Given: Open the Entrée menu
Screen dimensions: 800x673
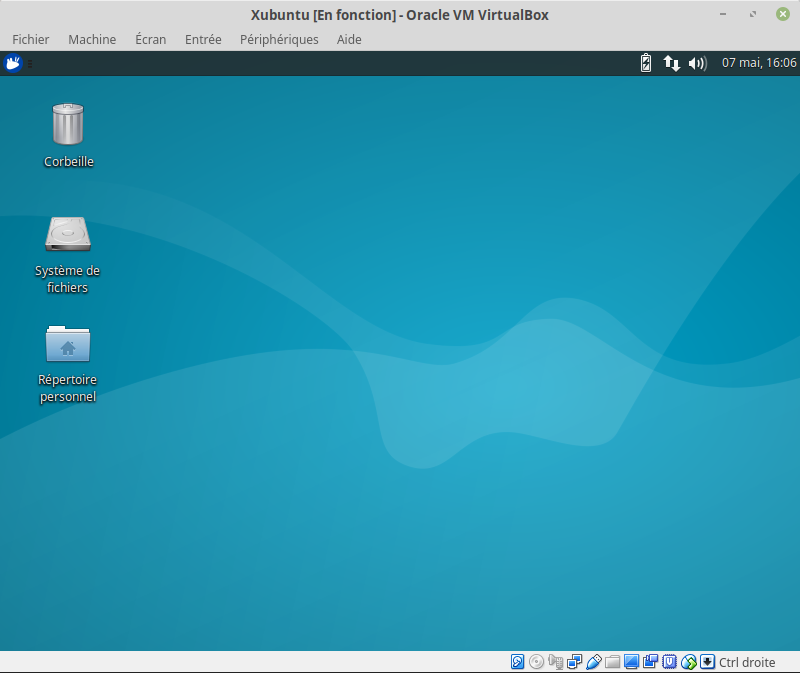Looking at the screenshot, I should [203, 39].
